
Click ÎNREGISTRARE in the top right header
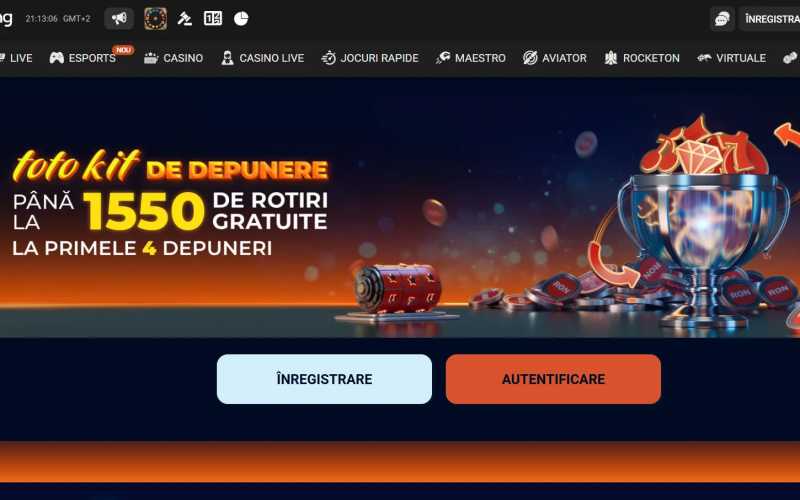pyautogui.click(x=770, y=19)
